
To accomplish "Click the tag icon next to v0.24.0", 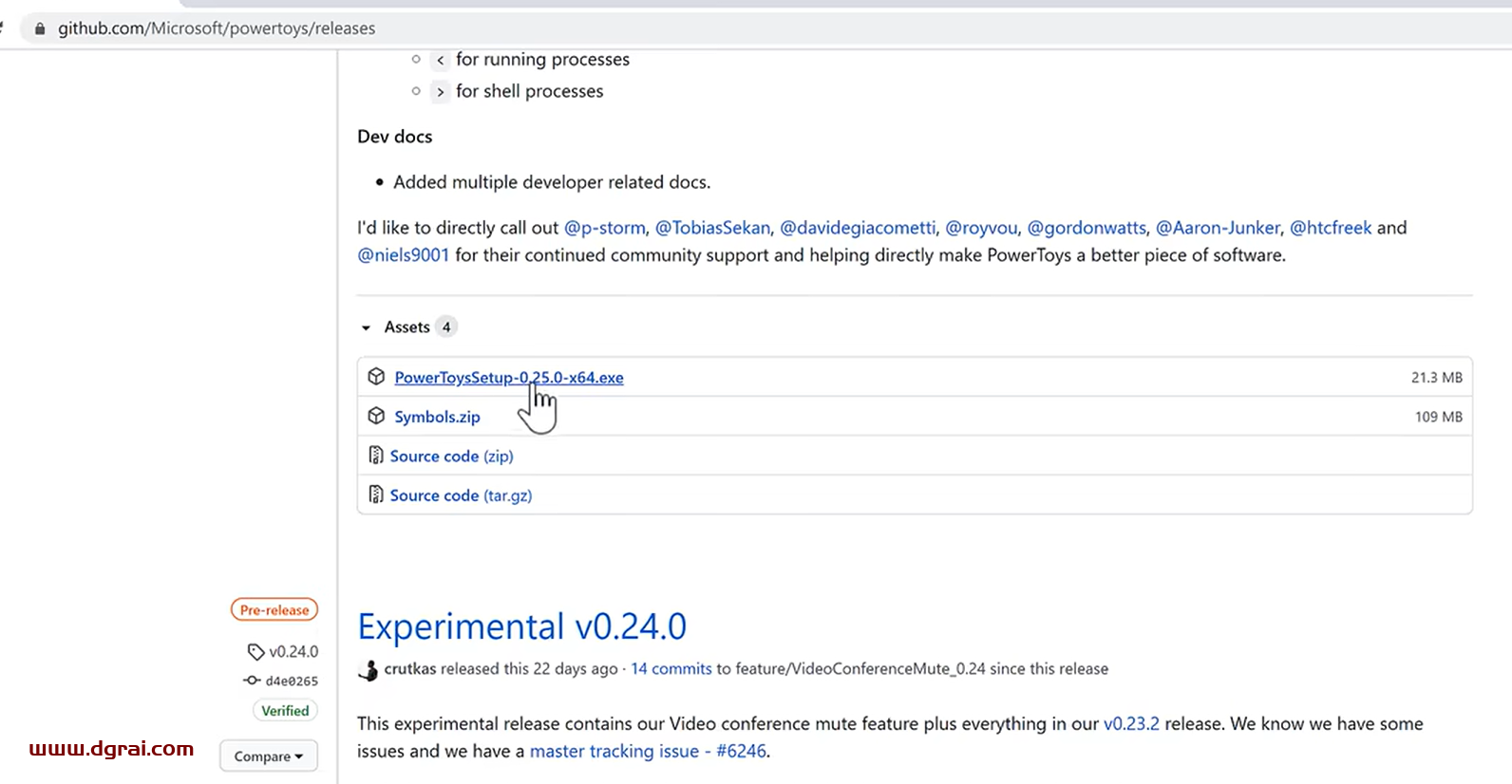I will [x=255, y=652].
